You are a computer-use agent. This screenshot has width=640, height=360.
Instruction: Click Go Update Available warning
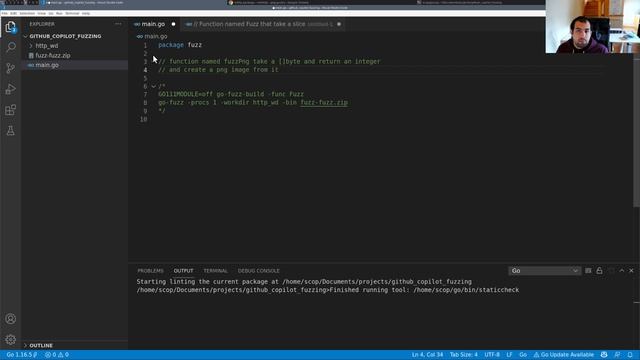pyautogui.click(x=564, y=355)
